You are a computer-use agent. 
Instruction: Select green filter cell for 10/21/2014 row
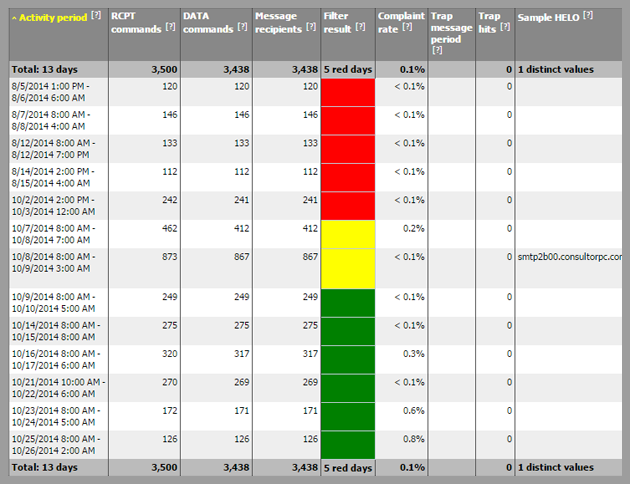tap(348, 388)
